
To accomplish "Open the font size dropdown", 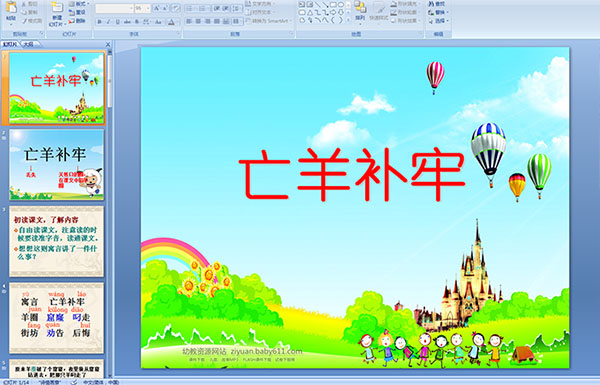I will click(x=148, y=8).
